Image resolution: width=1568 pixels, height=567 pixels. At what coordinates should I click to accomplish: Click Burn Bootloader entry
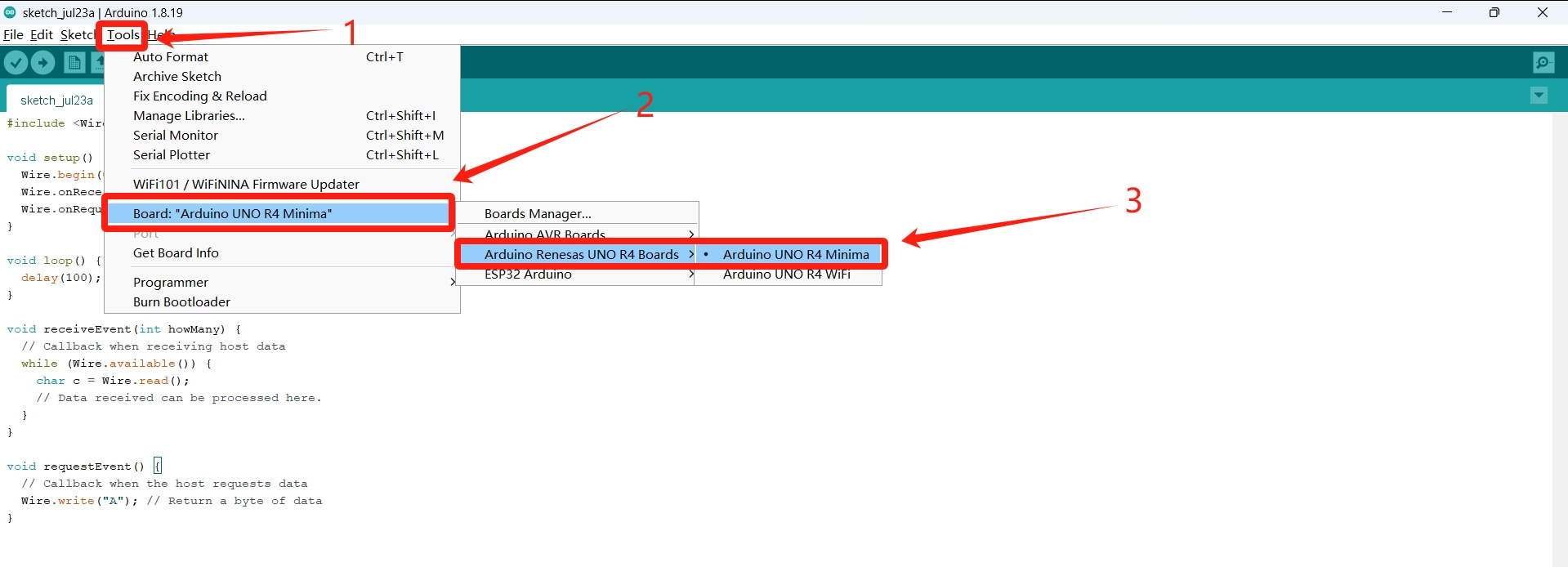pyautogui.click(x=282, y=301)
